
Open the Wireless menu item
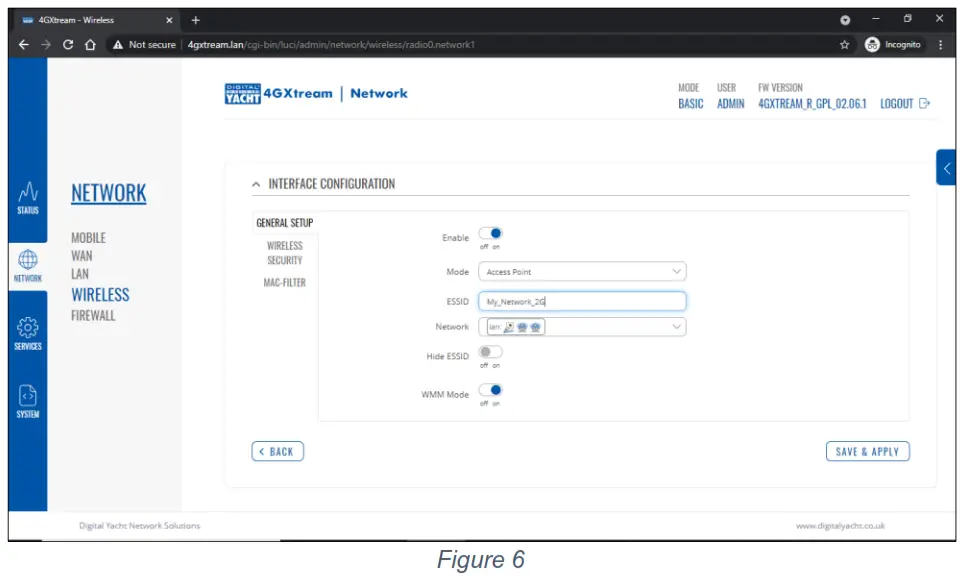coord(101,295)
